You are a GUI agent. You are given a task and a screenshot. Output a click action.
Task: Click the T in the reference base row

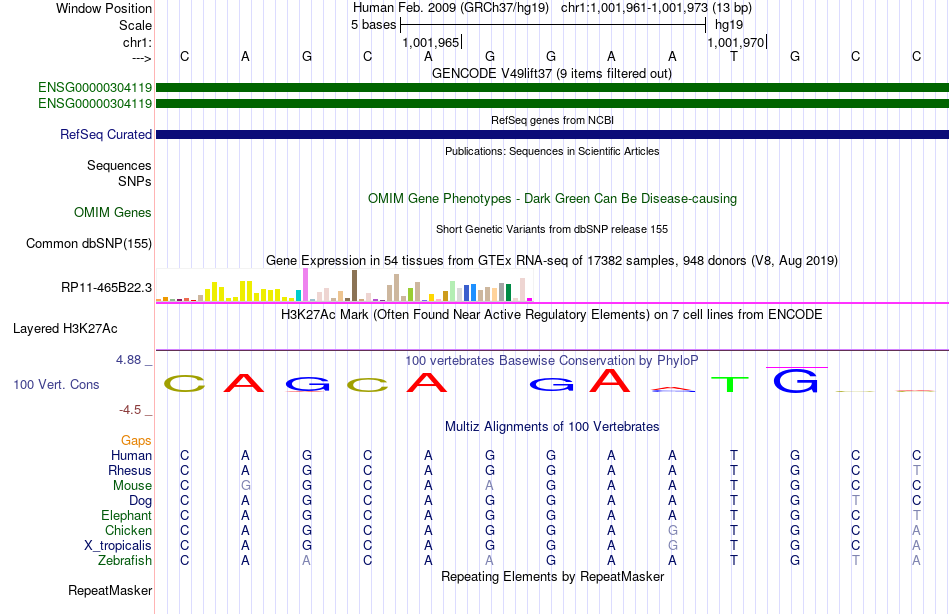(x=734, y=56)
